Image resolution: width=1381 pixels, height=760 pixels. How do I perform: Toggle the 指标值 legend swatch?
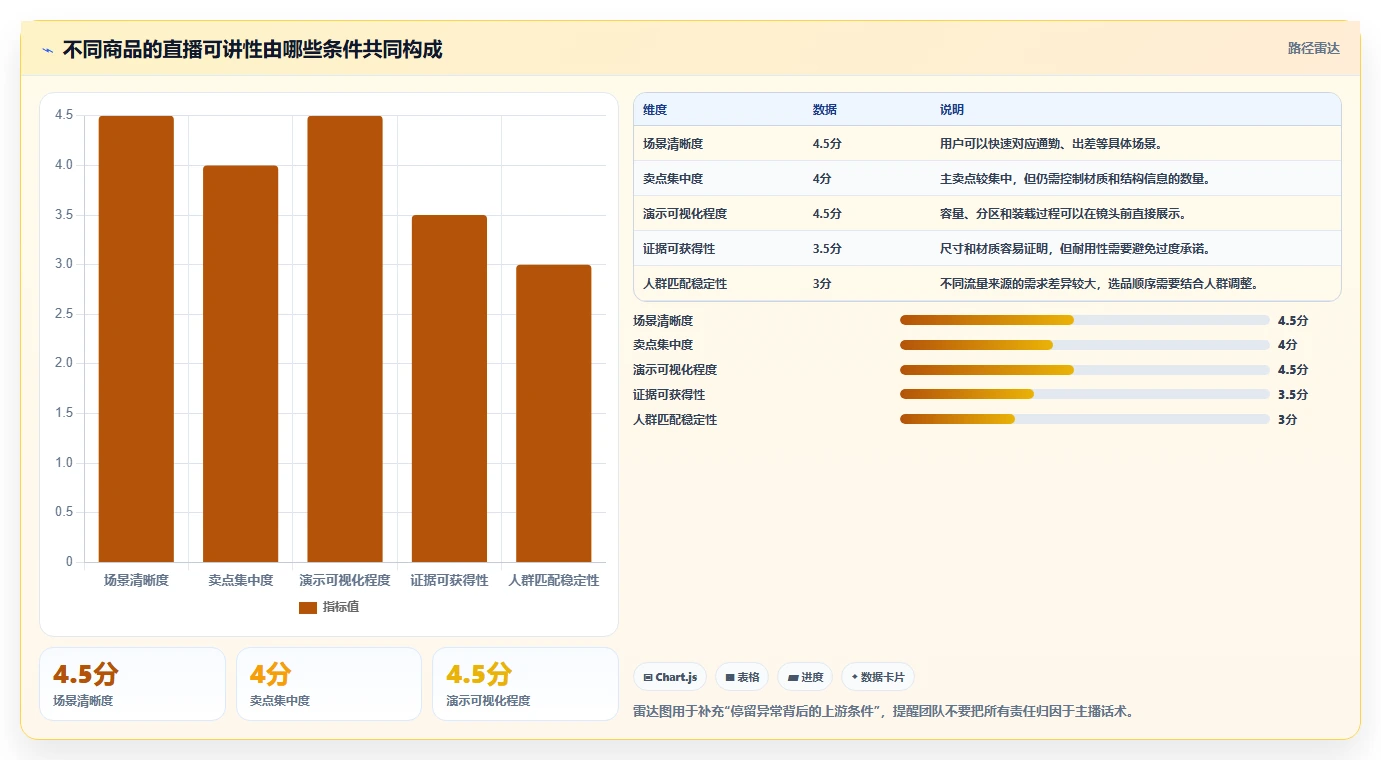click(x=308, y=607)
